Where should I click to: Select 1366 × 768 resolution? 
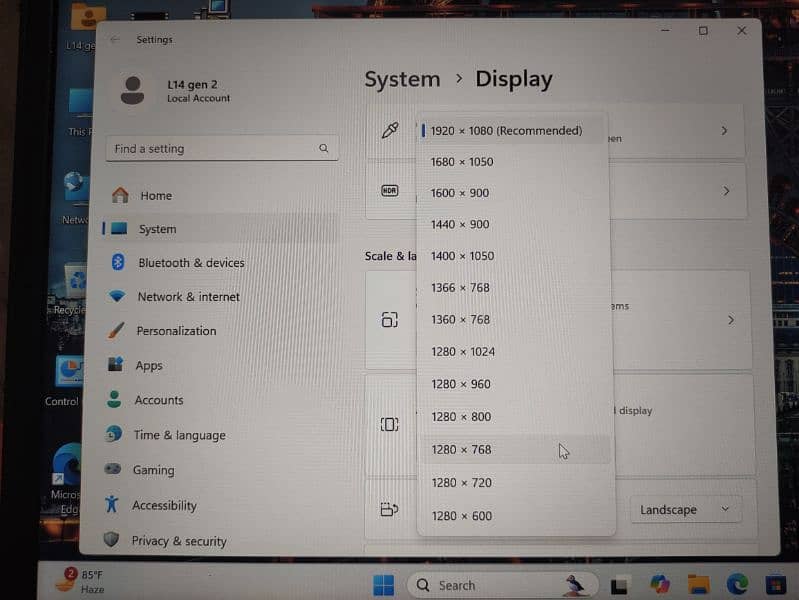click(460, 288)
